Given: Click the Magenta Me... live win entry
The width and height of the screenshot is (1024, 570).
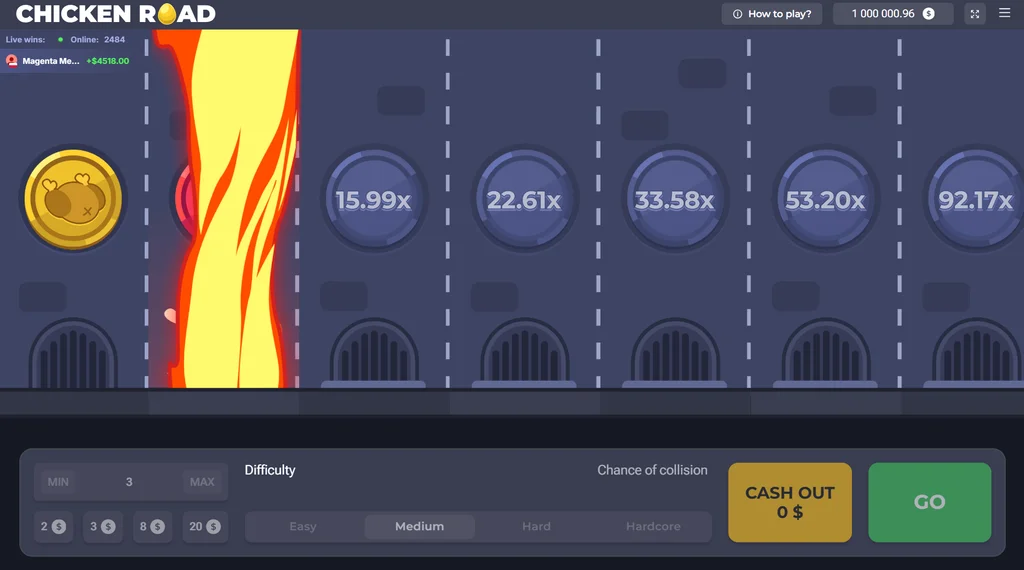Looking at the screenshot, I should coord(68,61).
